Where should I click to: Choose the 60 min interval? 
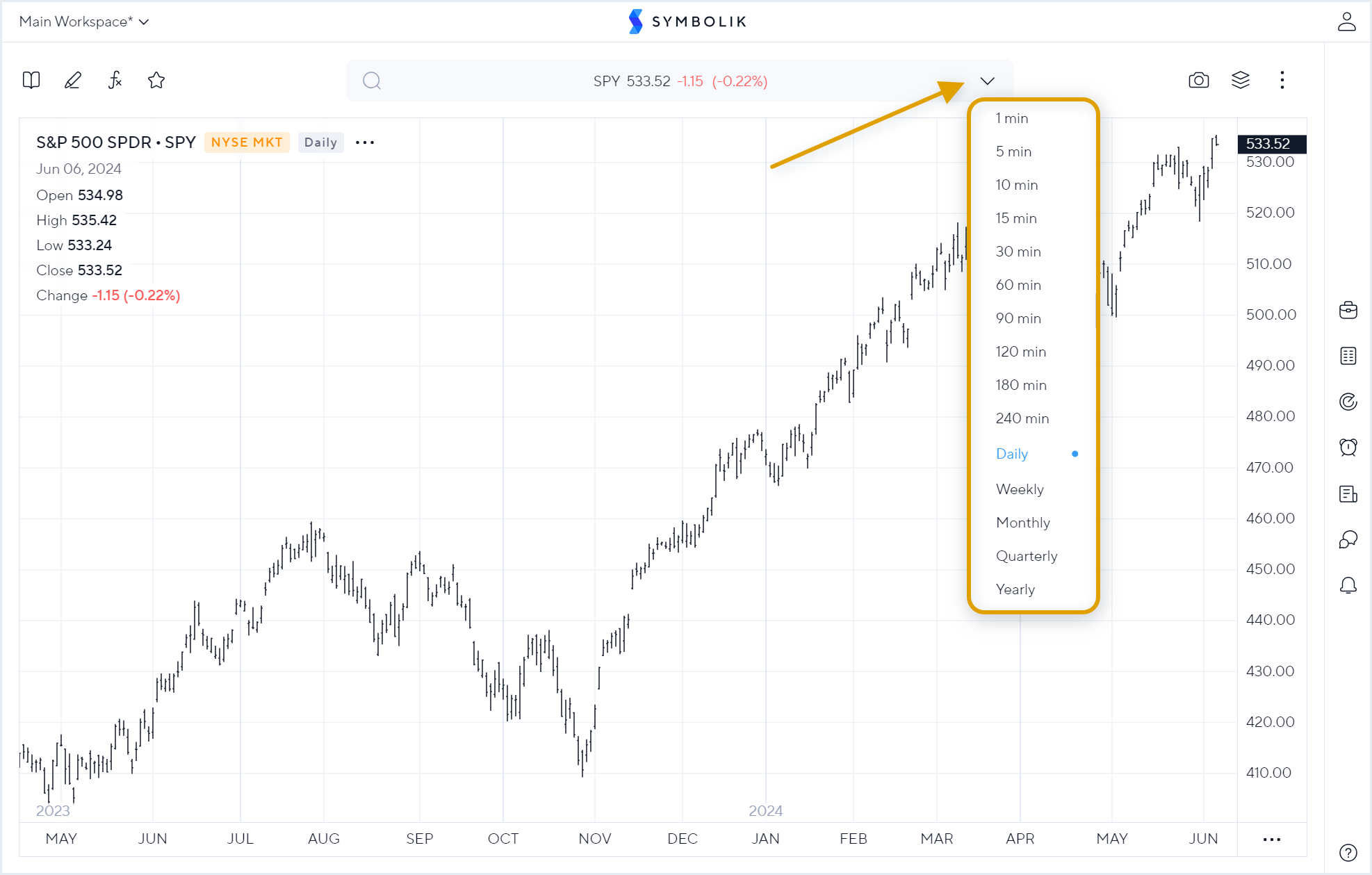[1018, 285]
